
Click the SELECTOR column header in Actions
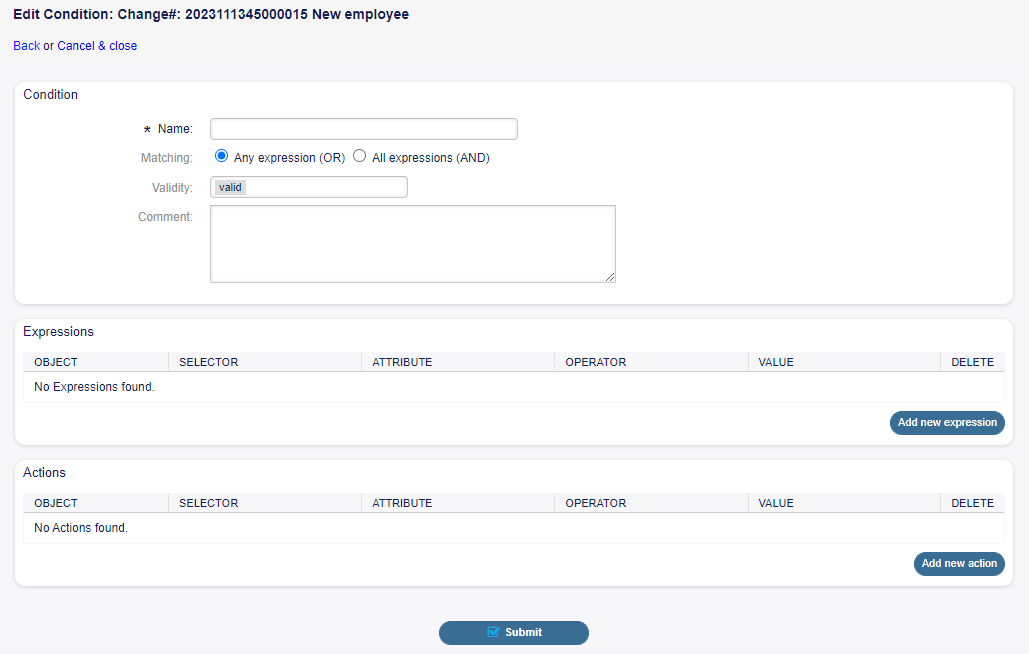(x=208, y=503)
